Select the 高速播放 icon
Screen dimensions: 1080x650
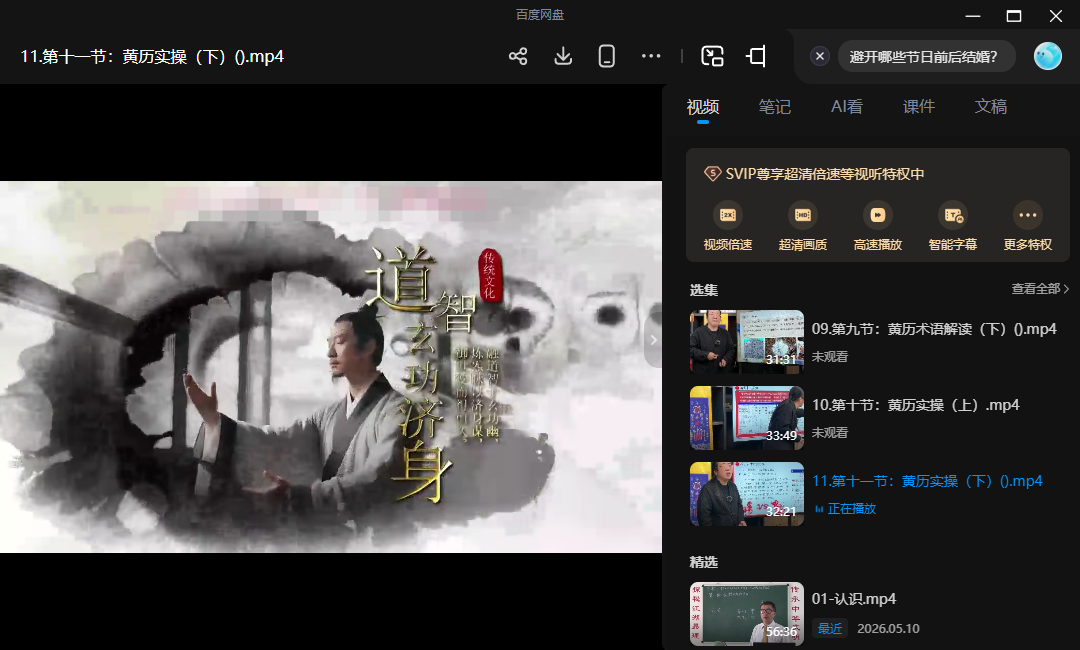click(x=878, y=215)
